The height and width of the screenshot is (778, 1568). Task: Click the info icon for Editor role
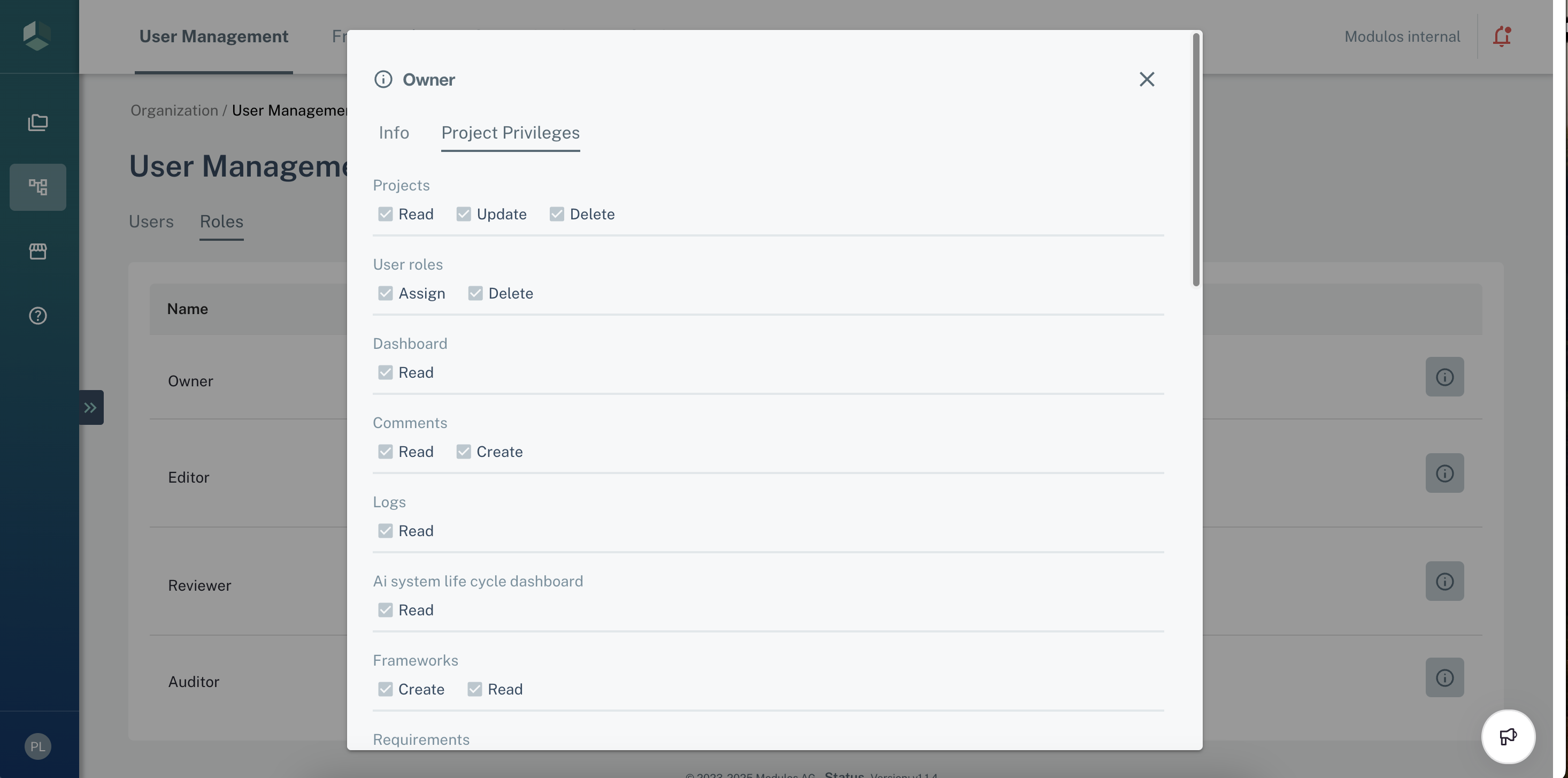point(1444,474)
